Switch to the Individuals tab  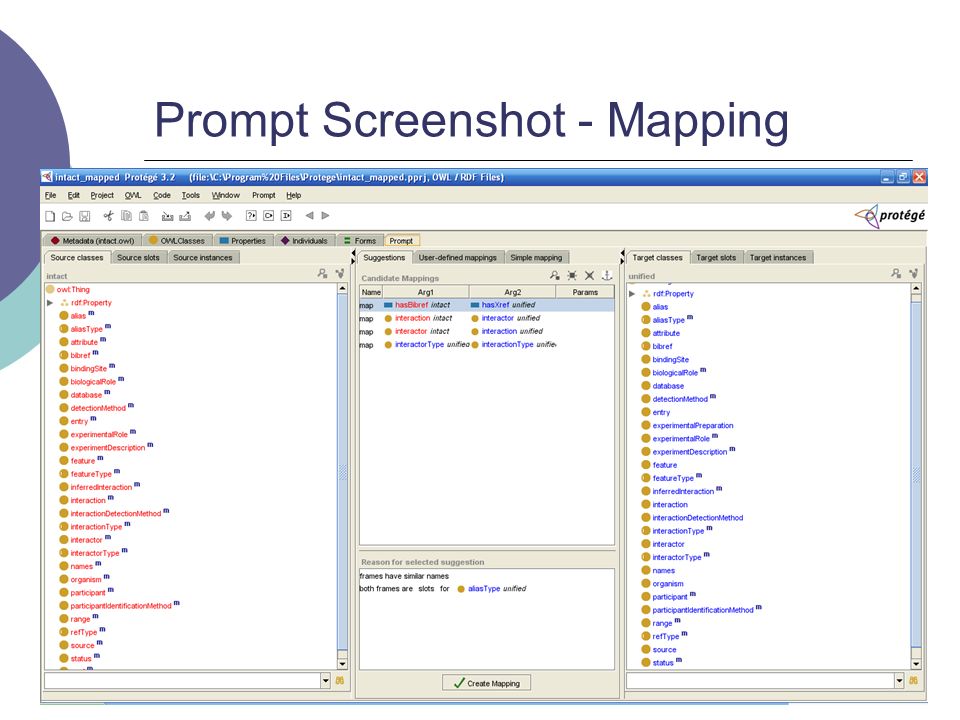pyautogui.click(x=305, y=241)
